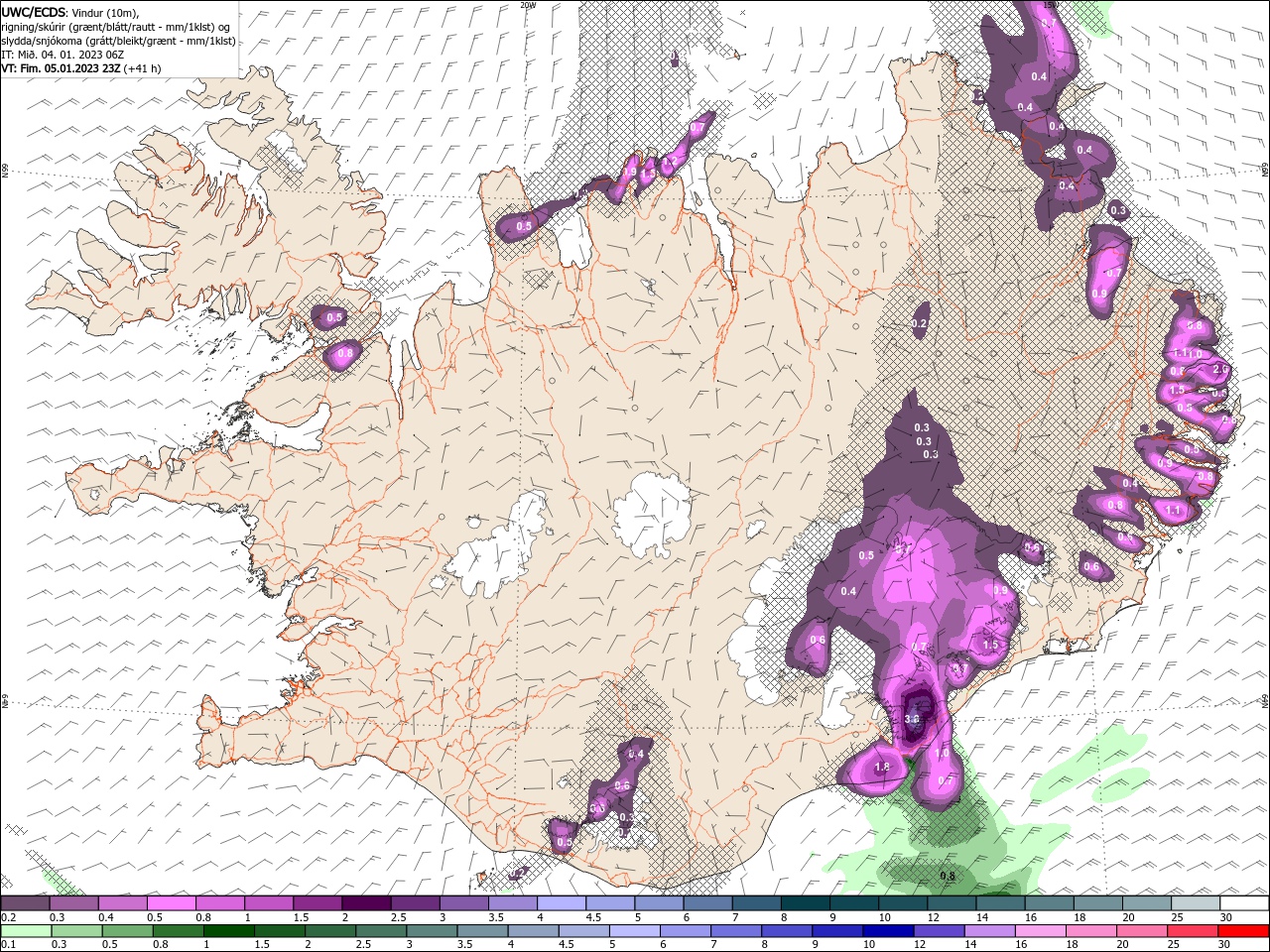Click the grayish-purple swatch between 0.2 and 0.3

click(25, 903)
